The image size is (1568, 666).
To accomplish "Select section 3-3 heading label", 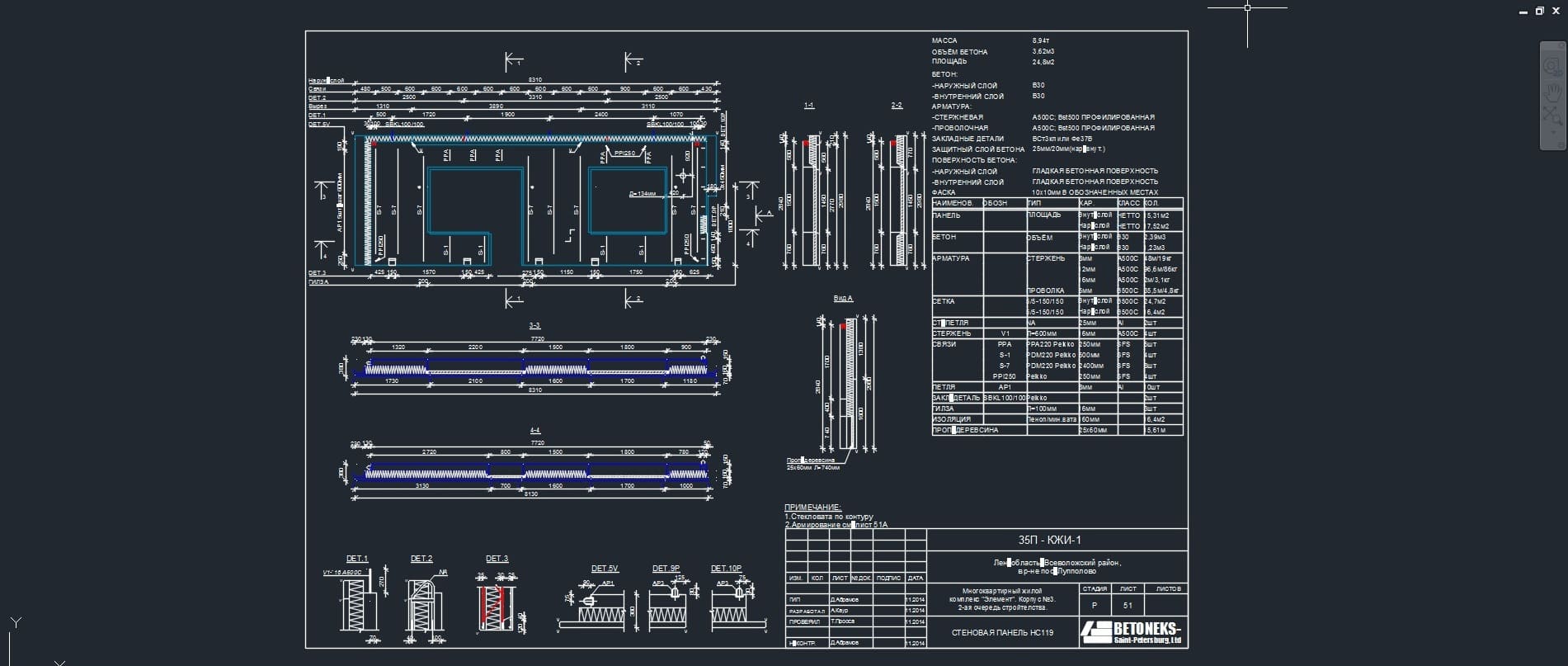I will 534,326.
